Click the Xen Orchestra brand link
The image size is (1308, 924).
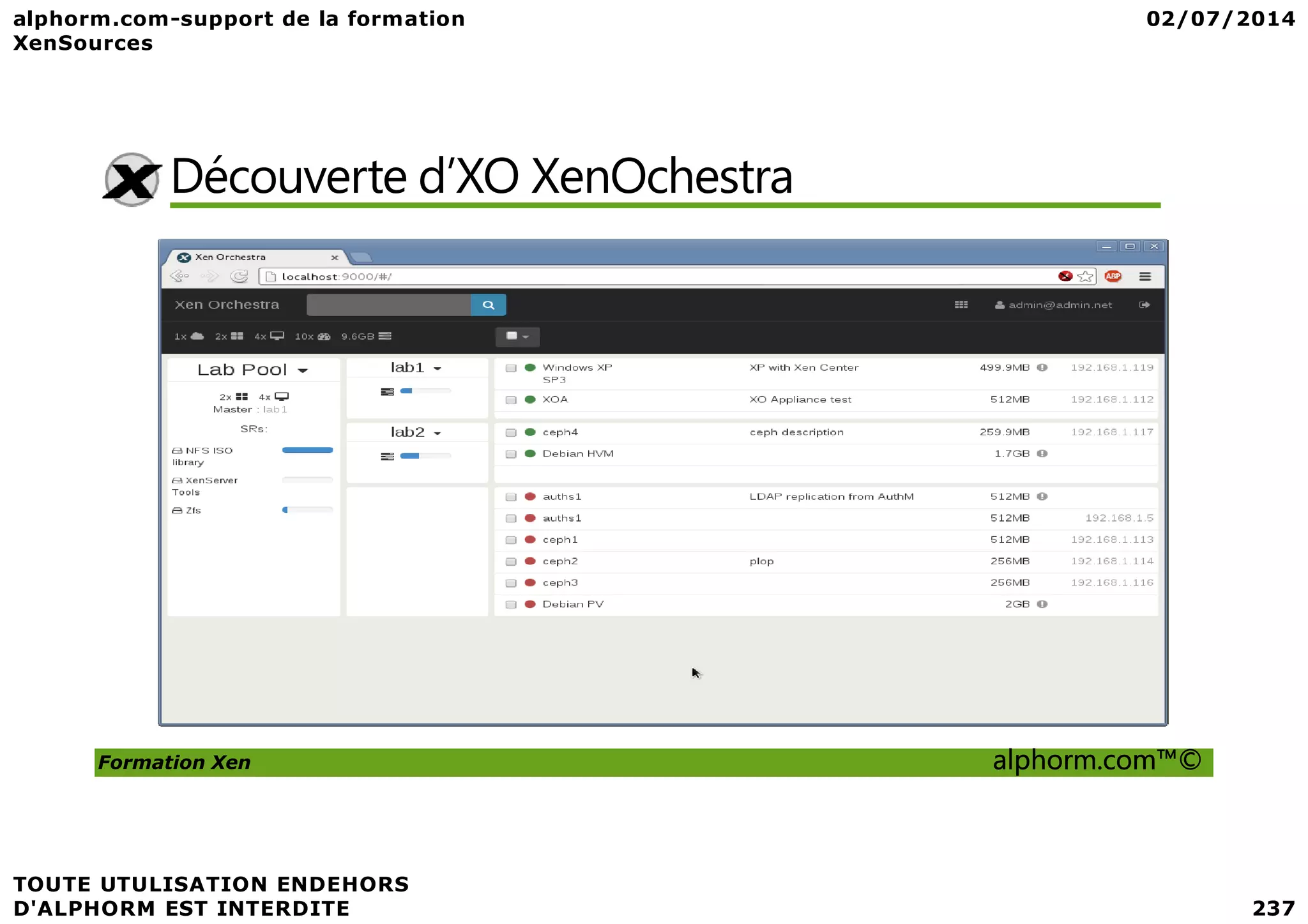pos(227,305)
